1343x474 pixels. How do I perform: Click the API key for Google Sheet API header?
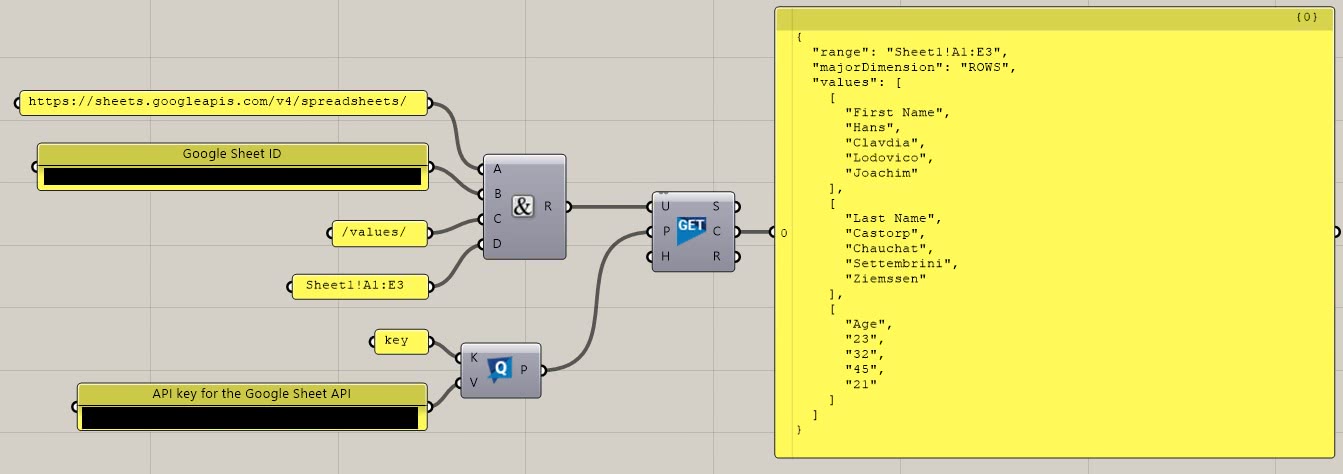251,393
